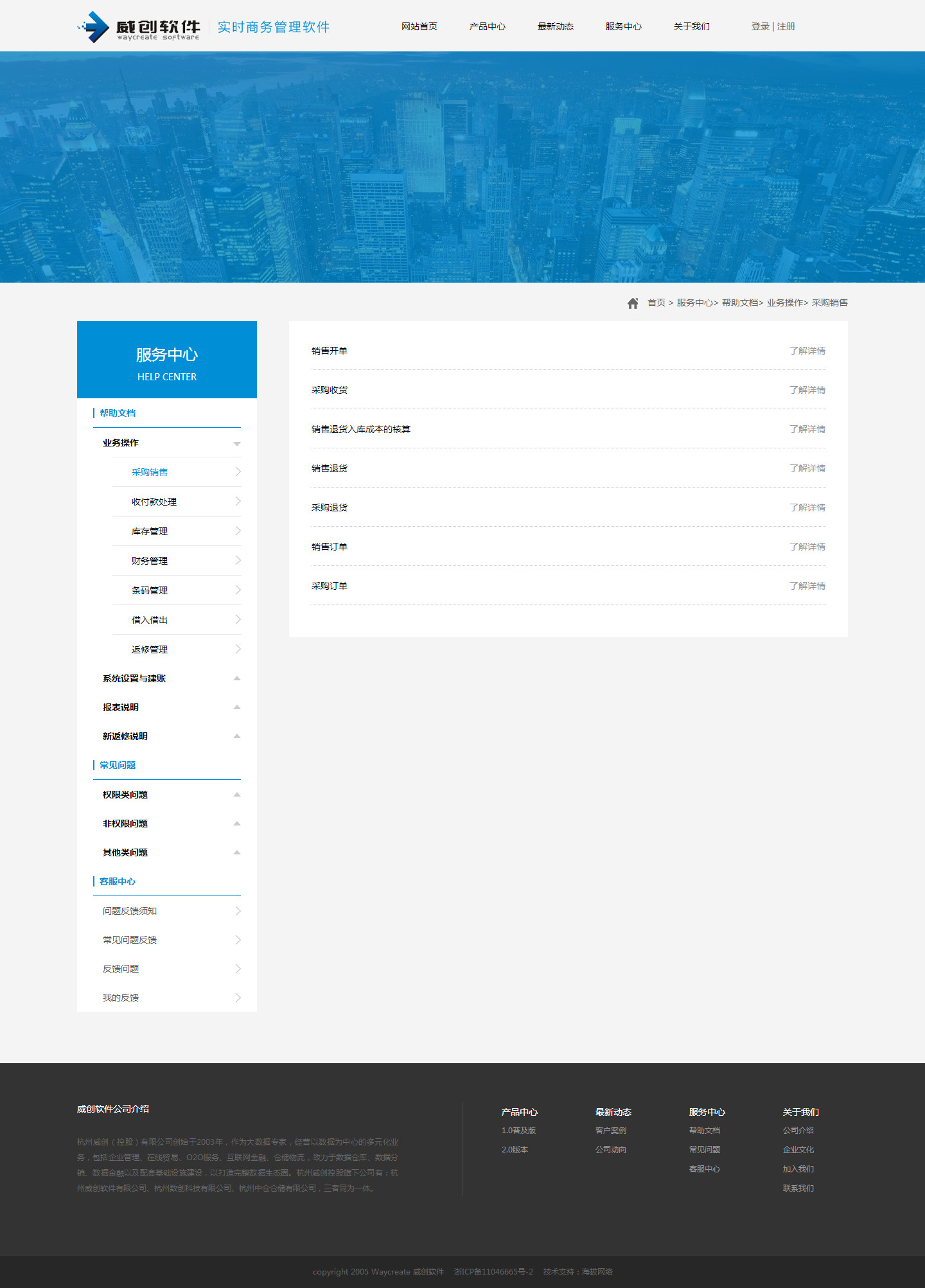Open 最新动态 in top navigation
This screenshot has width=925, height=1288.
(556, 26)
